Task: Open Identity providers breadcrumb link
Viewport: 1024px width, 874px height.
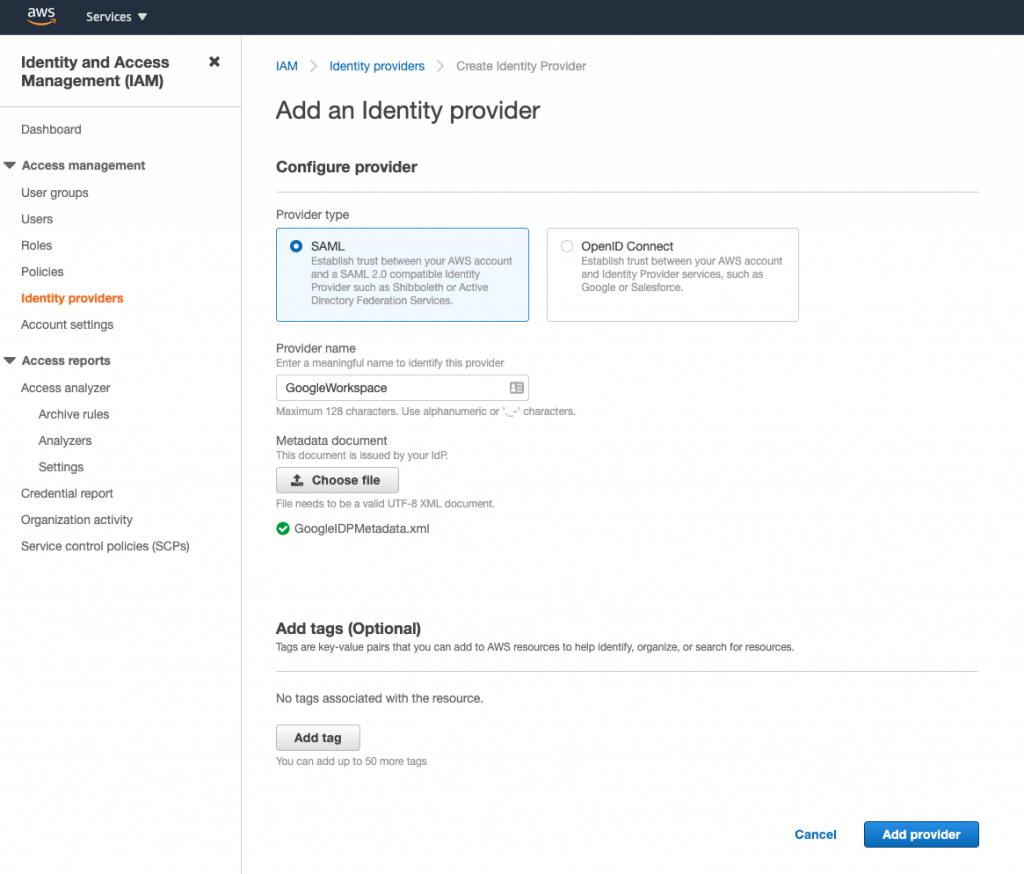Action: pos(377,66)
